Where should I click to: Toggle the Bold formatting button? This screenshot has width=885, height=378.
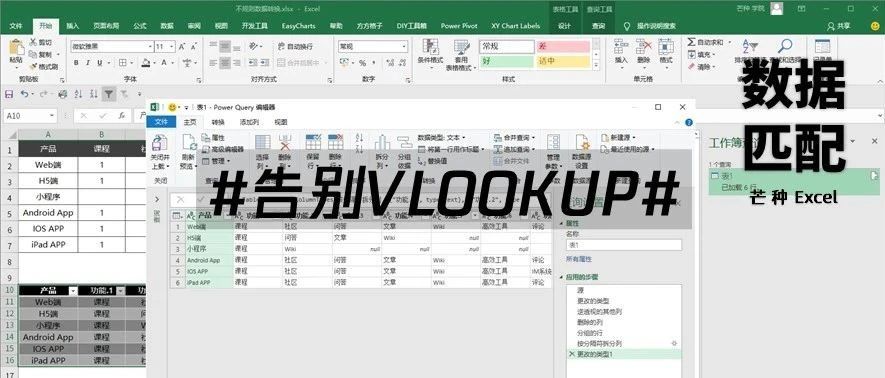click(x=76, y=63)
